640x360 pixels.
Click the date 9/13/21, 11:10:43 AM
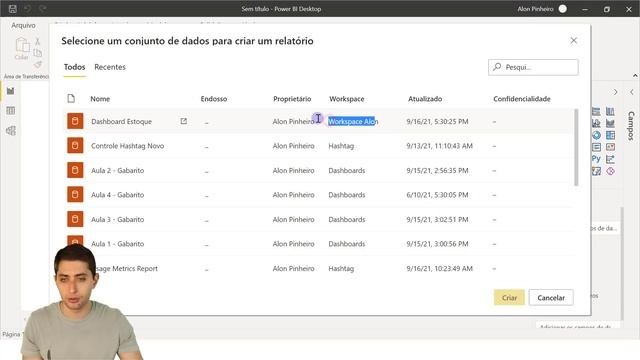click(x=439, y=146)
